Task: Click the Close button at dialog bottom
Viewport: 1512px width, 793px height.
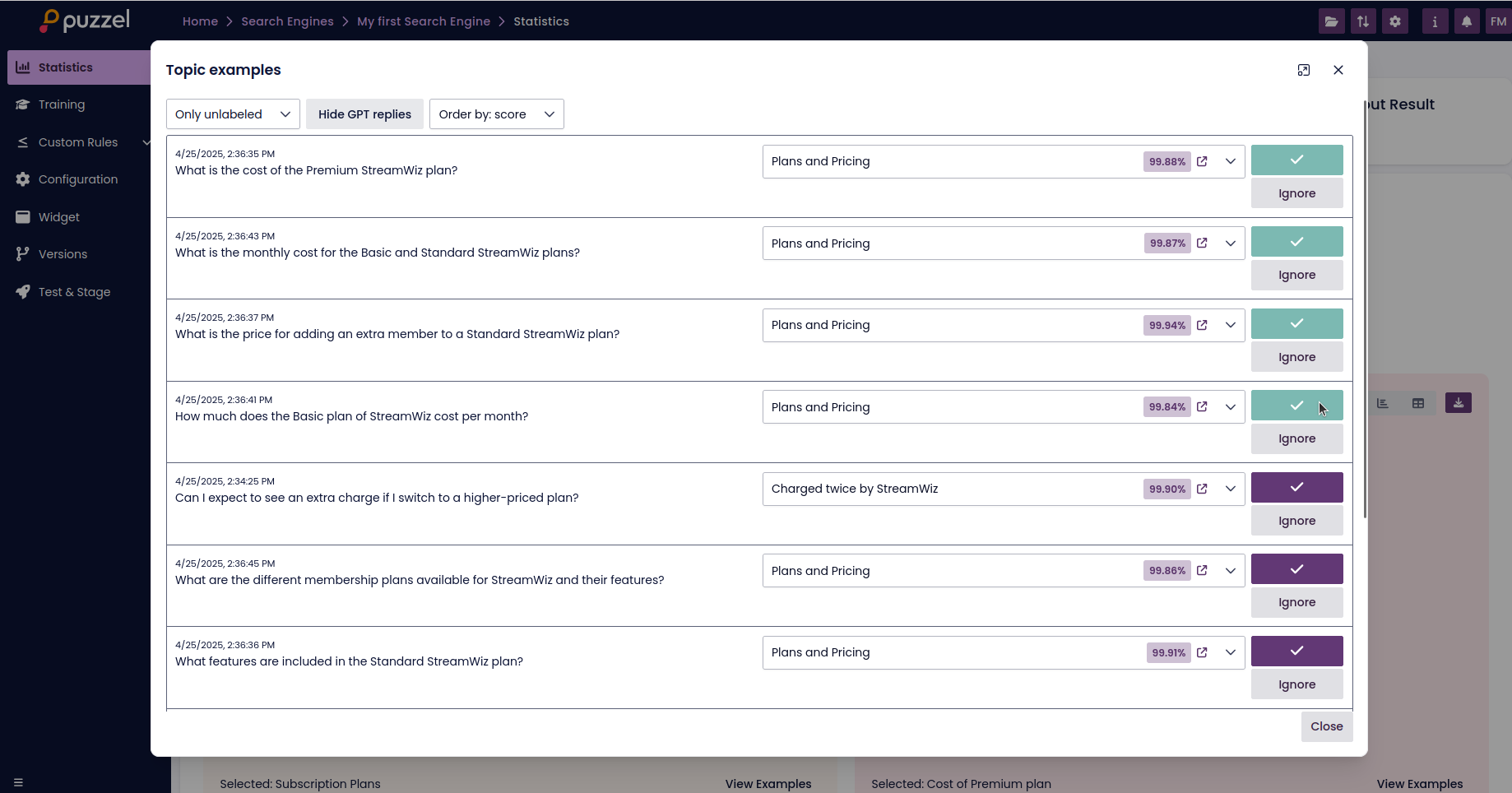Action: (1326, 726)
